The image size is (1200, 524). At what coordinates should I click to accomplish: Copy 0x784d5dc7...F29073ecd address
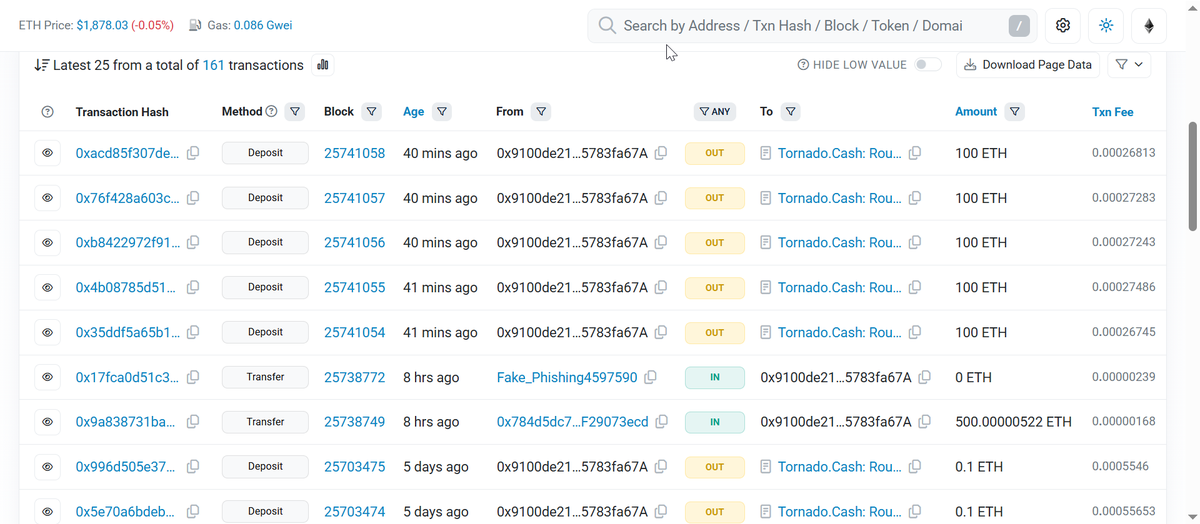tap(661, 422)
